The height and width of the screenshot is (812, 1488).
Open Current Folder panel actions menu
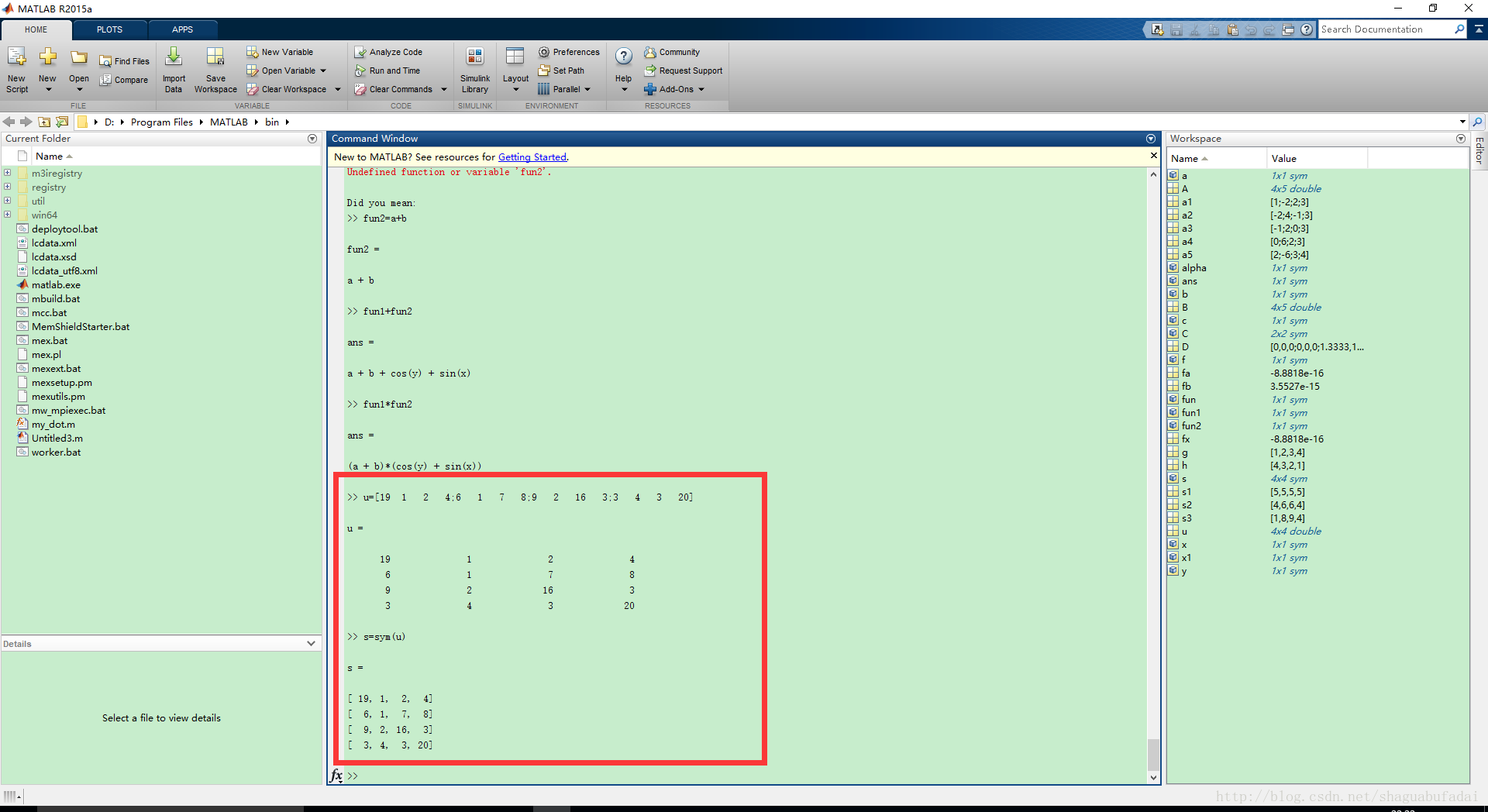312,139
